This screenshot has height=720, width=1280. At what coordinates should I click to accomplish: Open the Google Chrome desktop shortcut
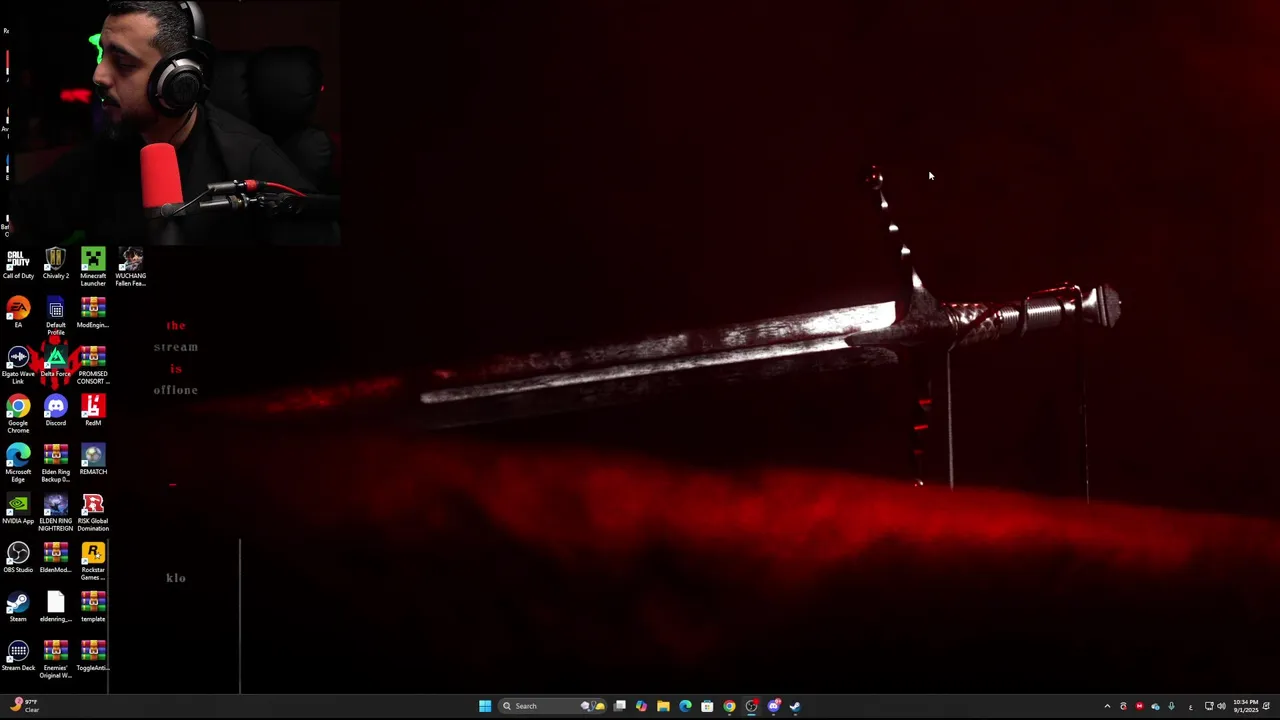[x=18, y=414]
